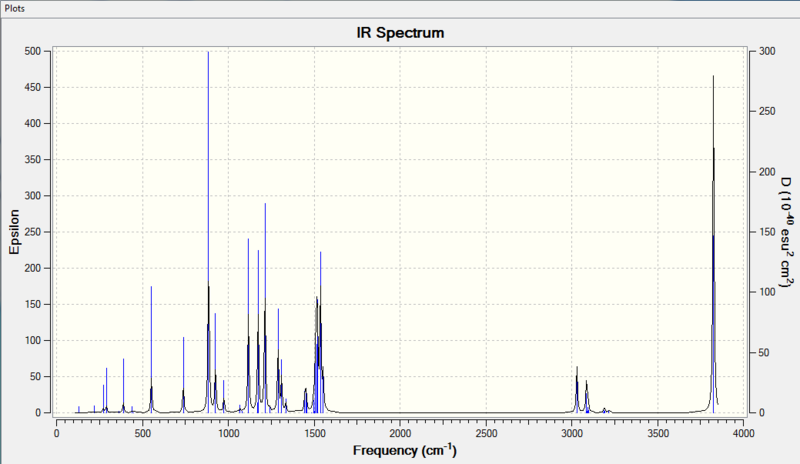This screenshot has height=464, width=800.
Task: Click the blue peak near 390 cm-1
Action: [x=123, y=383]
